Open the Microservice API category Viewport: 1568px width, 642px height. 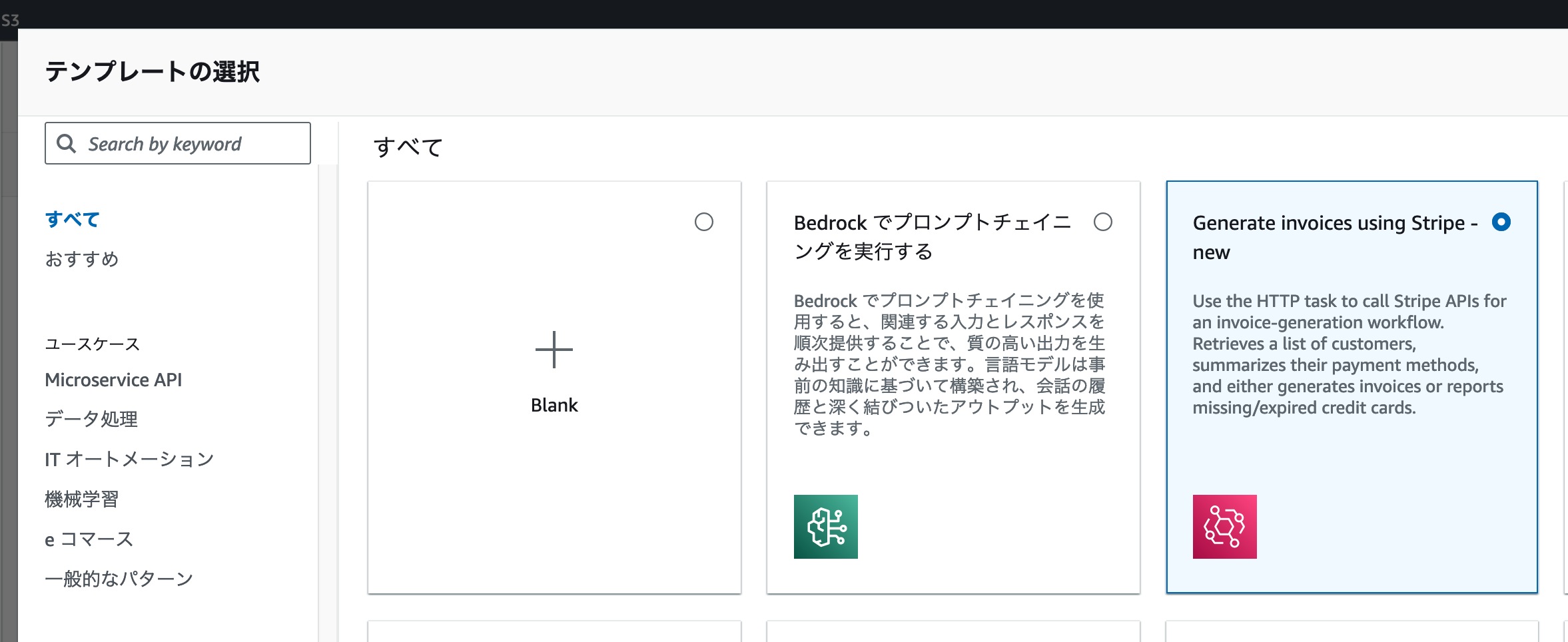[113, 380]
